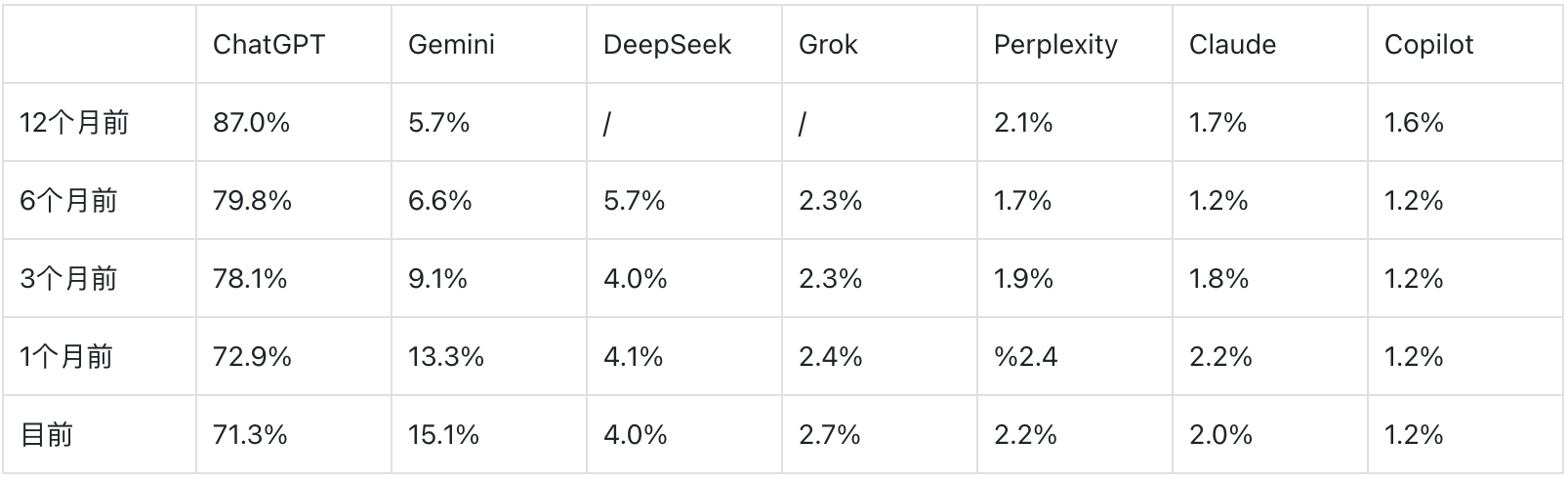
Task: Click the Perplexity column header
Action: (1055, 45)
